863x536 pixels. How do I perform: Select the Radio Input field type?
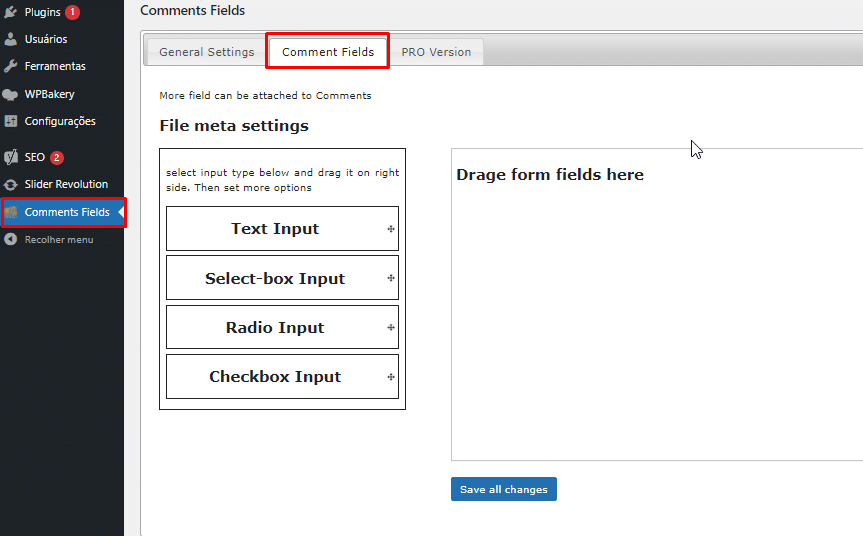pos(282,327)
